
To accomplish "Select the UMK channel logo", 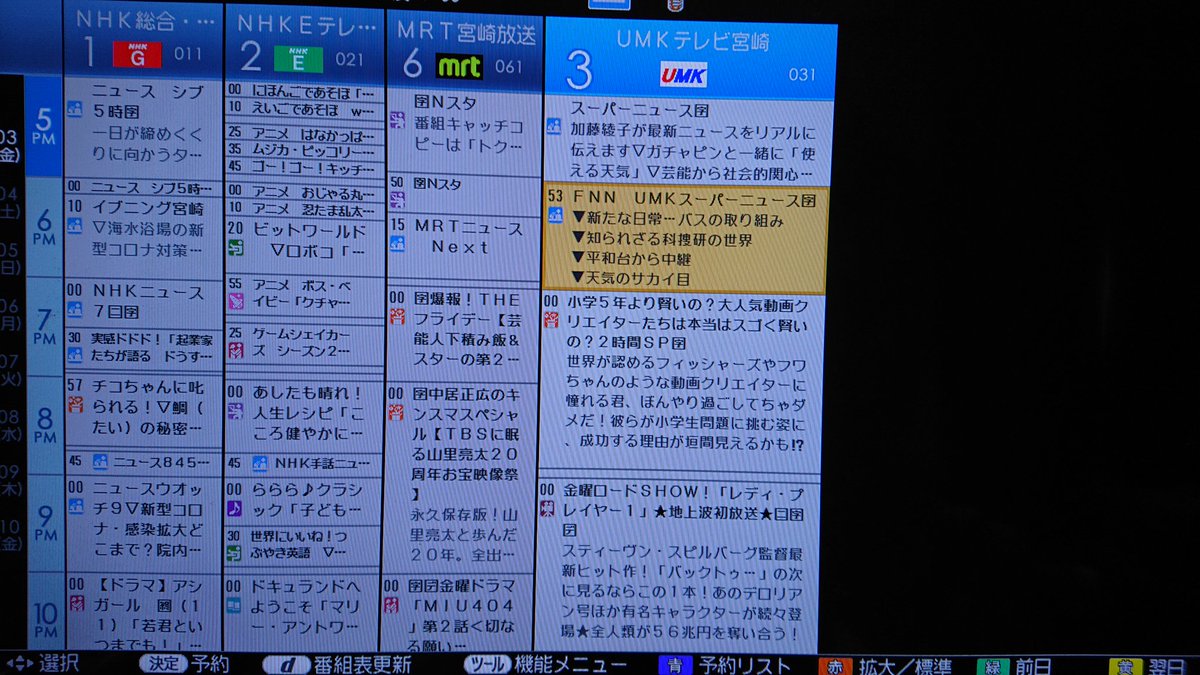I will click(x=685, y=74).
